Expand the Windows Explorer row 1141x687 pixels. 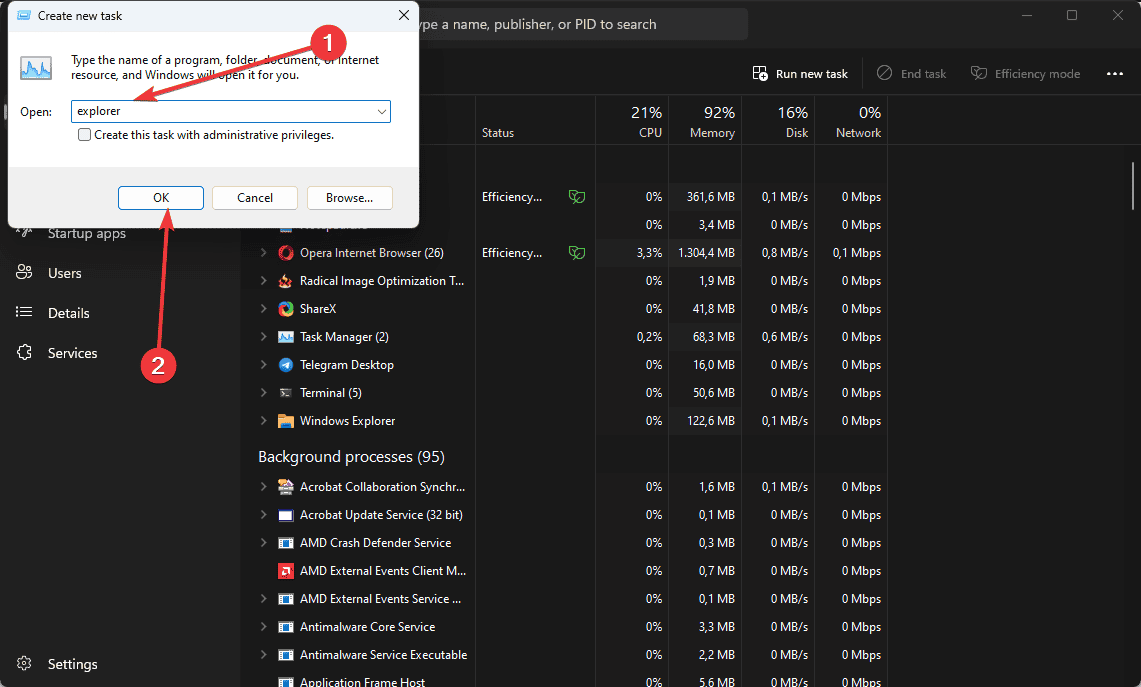pyautogui.click(x=263, y=421)
